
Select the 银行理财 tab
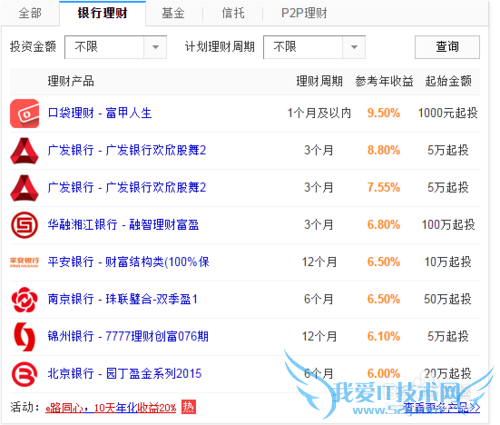point(103,13)
